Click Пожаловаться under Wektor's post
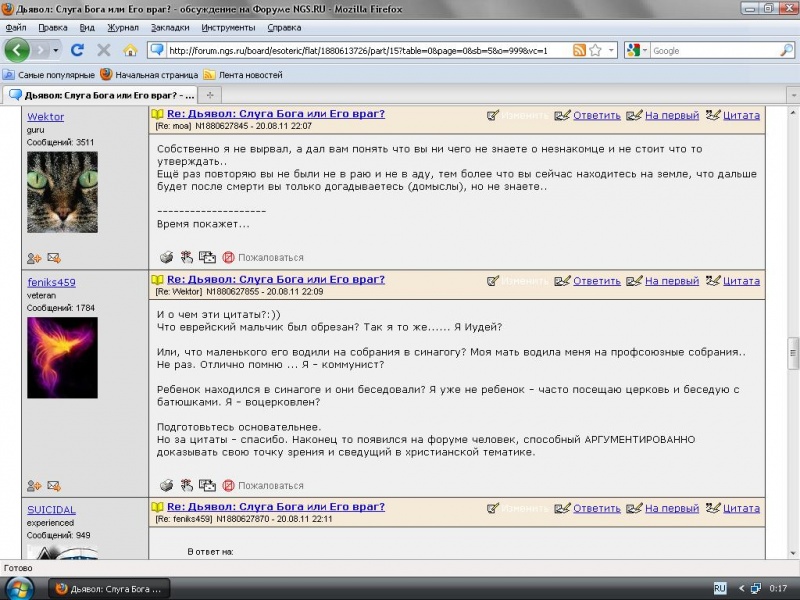The image size is (800, 600). pos(270,257)
